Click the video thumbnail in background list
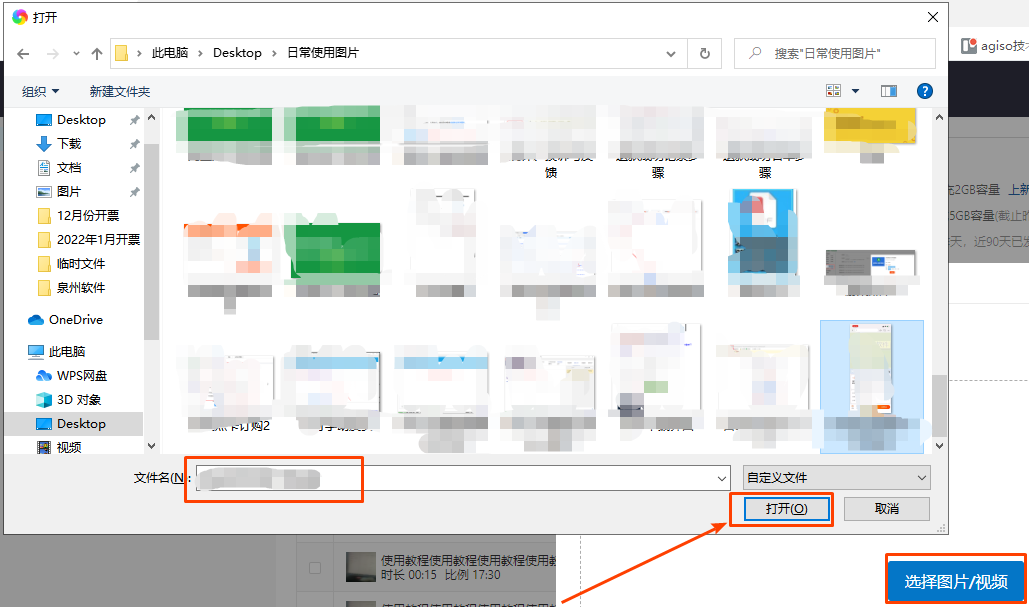Image resolution: width=1029 pixels, height=607 pixels. 360,567
